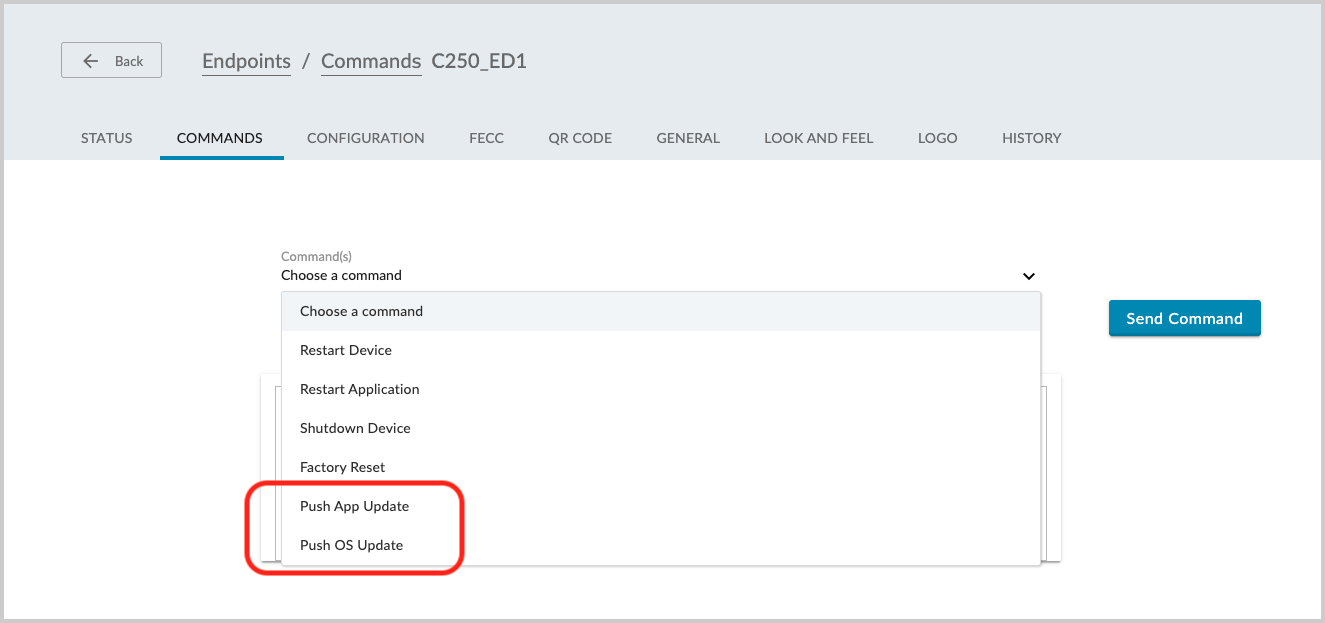Click the Send Command button
The width and height of the screenshot is (1325, 623).
(1185, 318)
